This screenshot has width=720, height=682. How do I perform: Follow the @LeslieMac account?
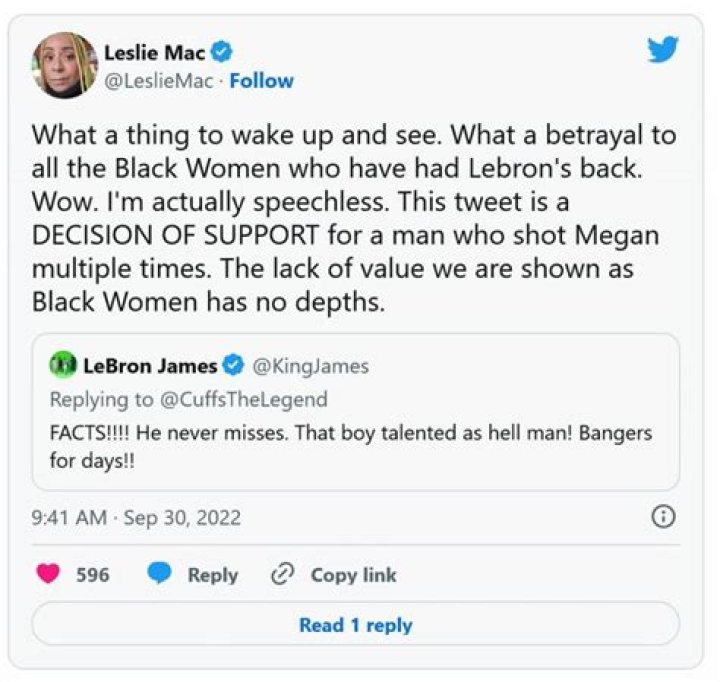pos(261,81)
